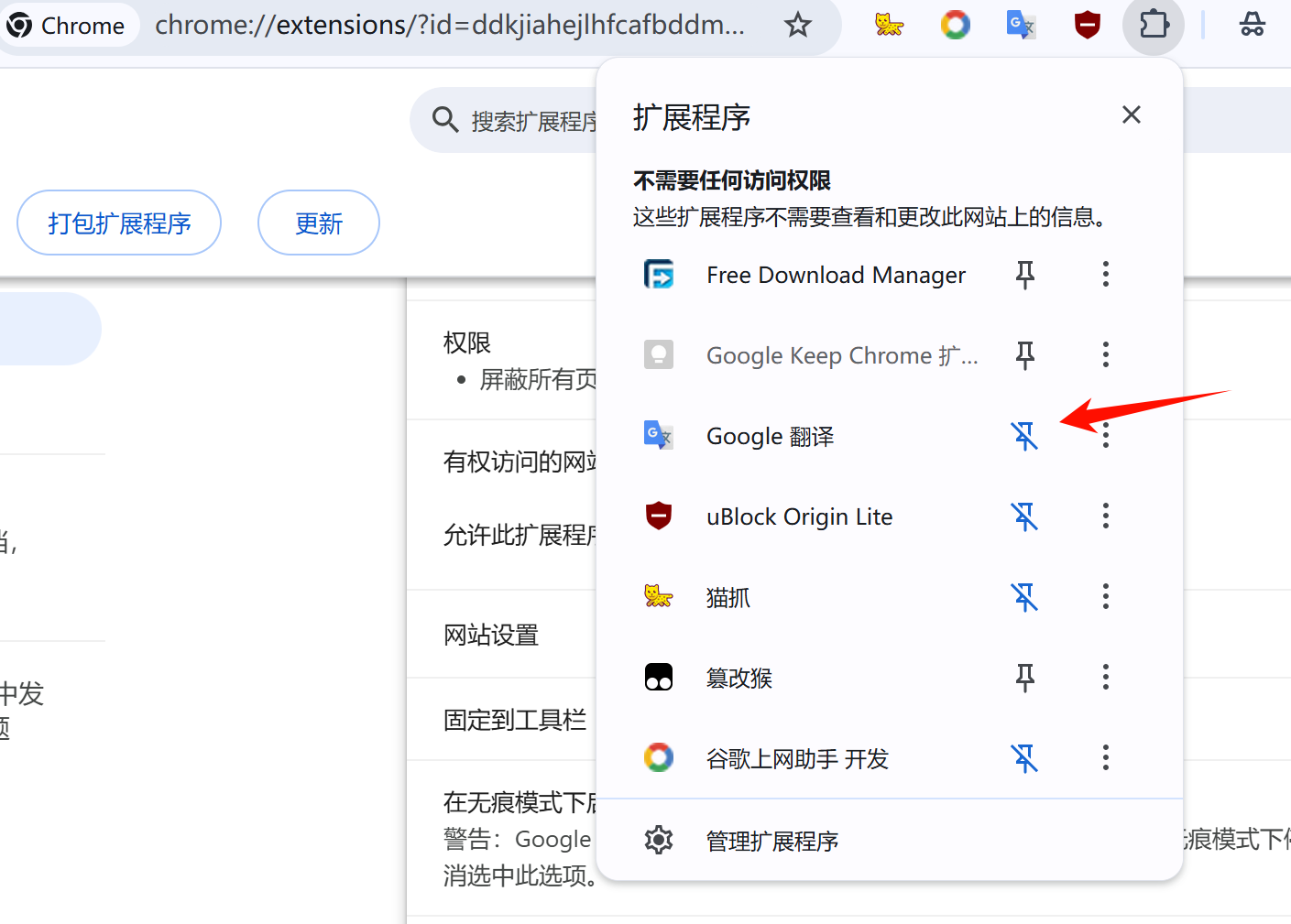Open more options for 谷歌上网助手 开发

point(1106,757)
